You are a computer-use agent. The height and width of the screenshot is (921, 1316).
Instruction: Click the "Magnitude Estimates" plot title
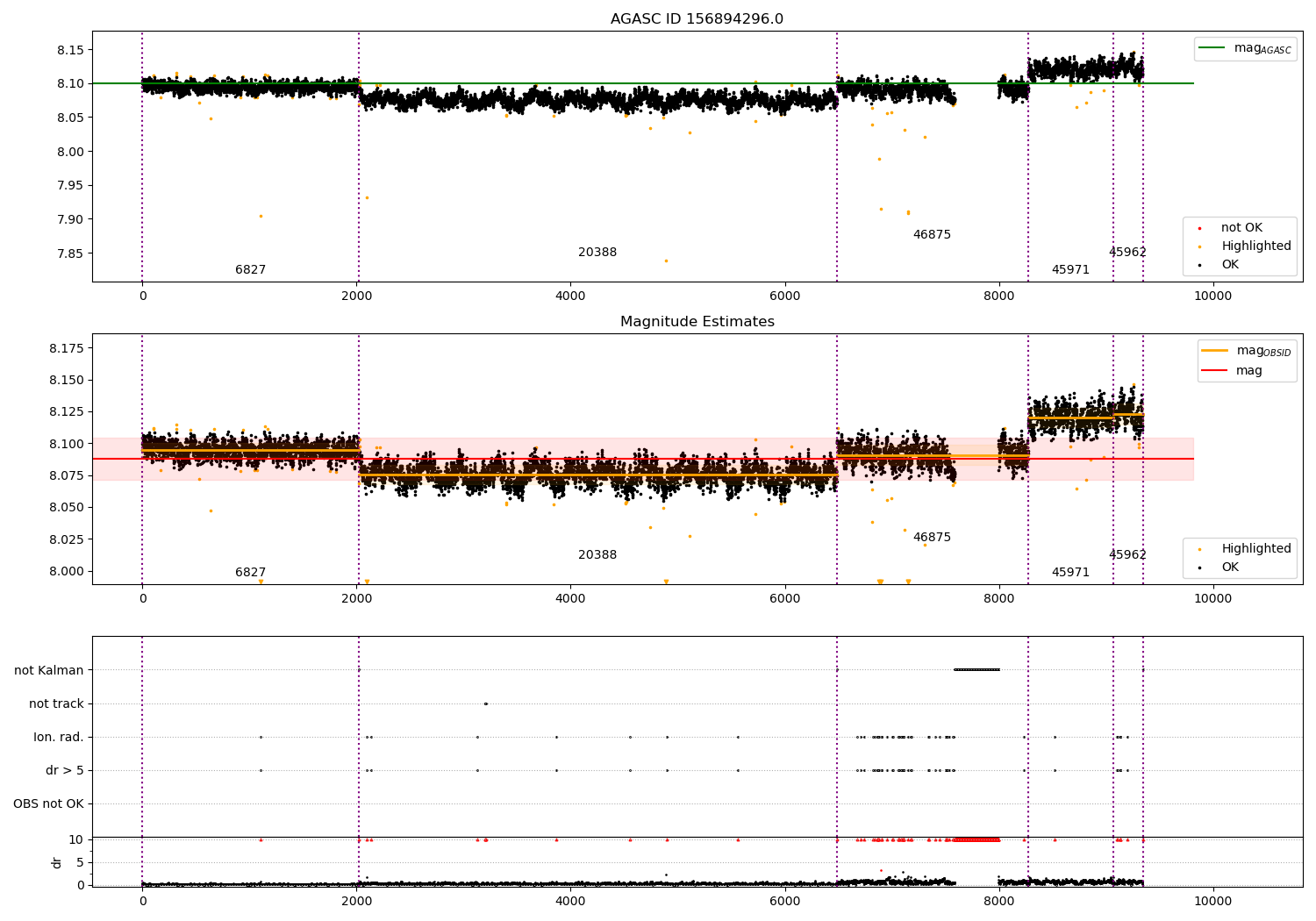pyautogui.click(x=697, y=322)
